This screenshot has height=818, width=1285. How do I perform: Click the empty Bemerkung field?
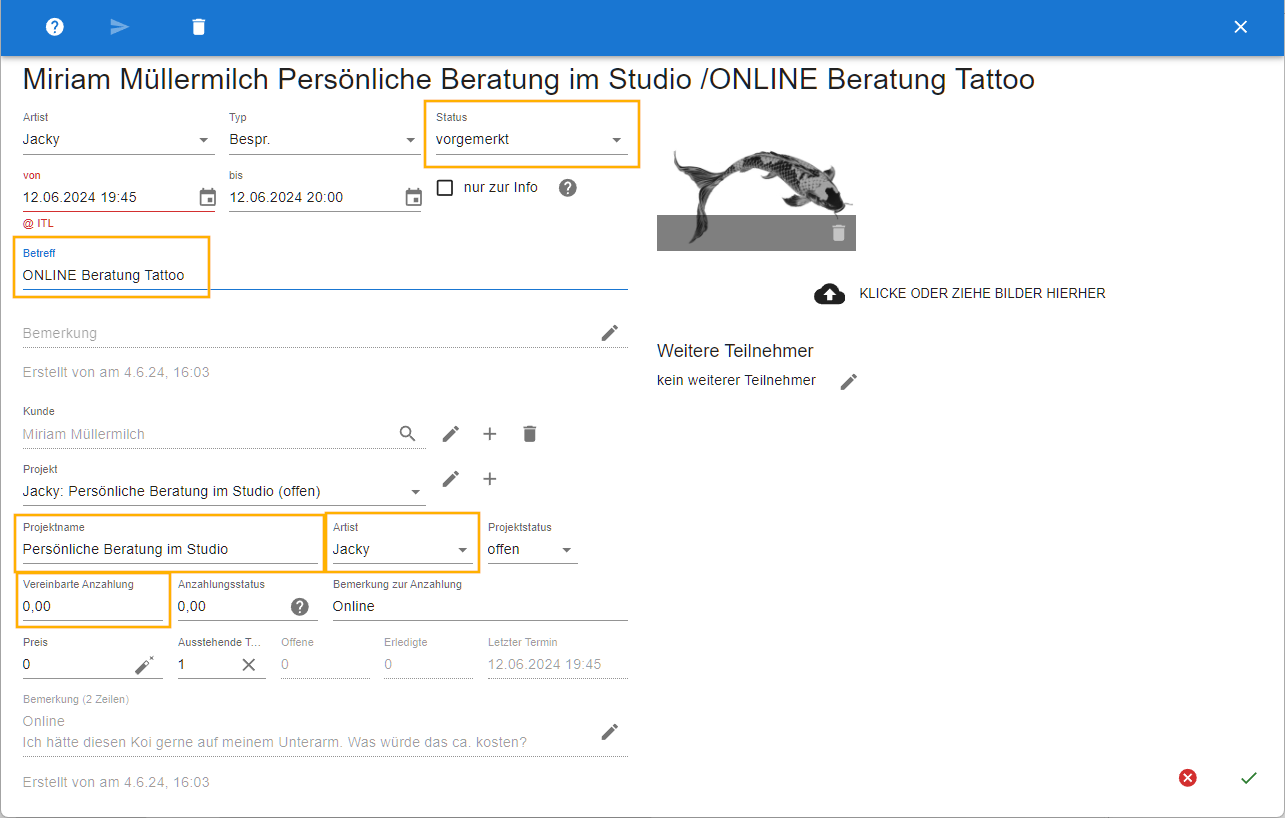coord(308,333)
